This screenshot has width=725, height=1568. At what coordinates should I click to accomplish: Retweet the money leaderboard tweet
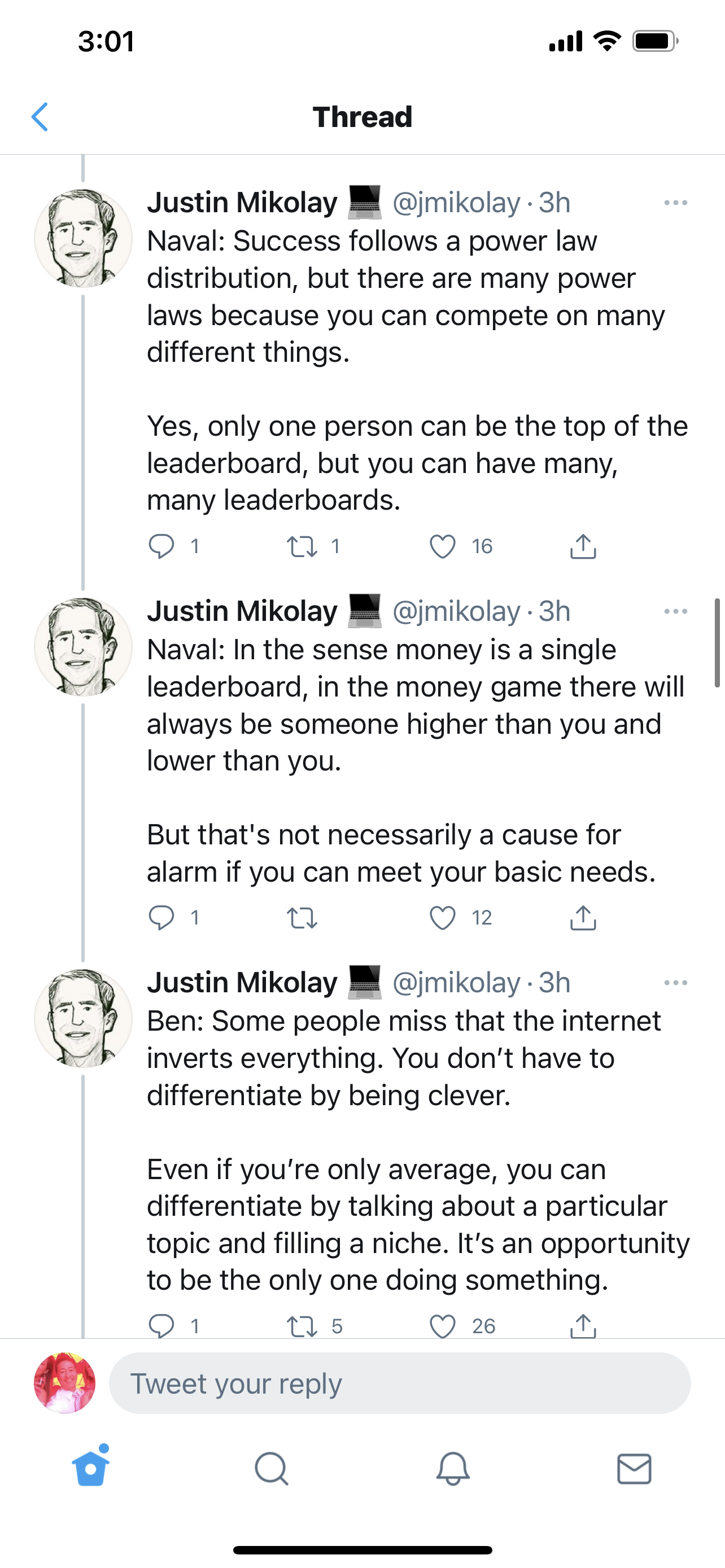coord(302,917)
